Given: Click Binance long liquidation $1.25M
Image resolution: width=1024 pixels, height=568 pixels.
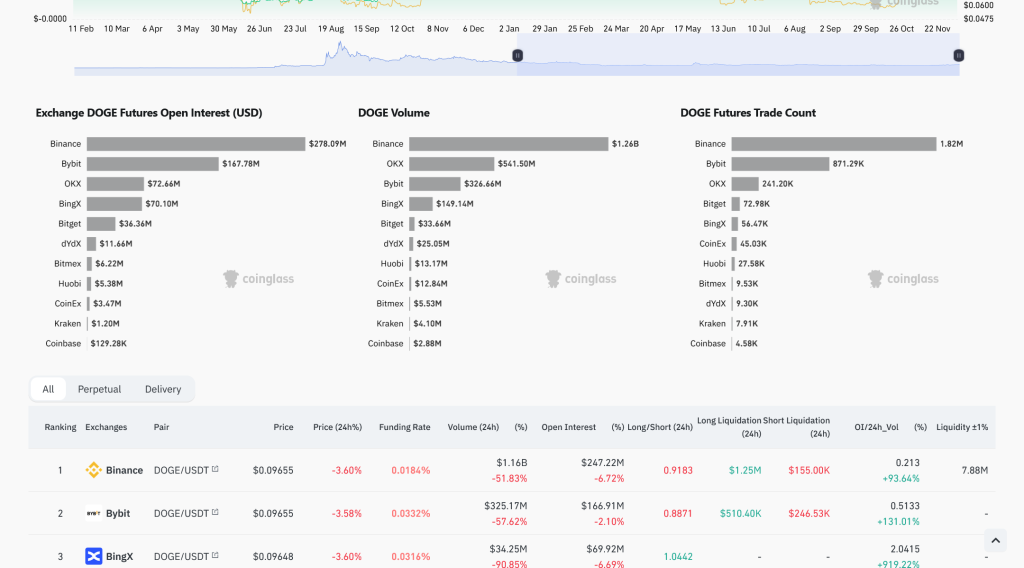Looking at the screenshot, I should (745, 470).
